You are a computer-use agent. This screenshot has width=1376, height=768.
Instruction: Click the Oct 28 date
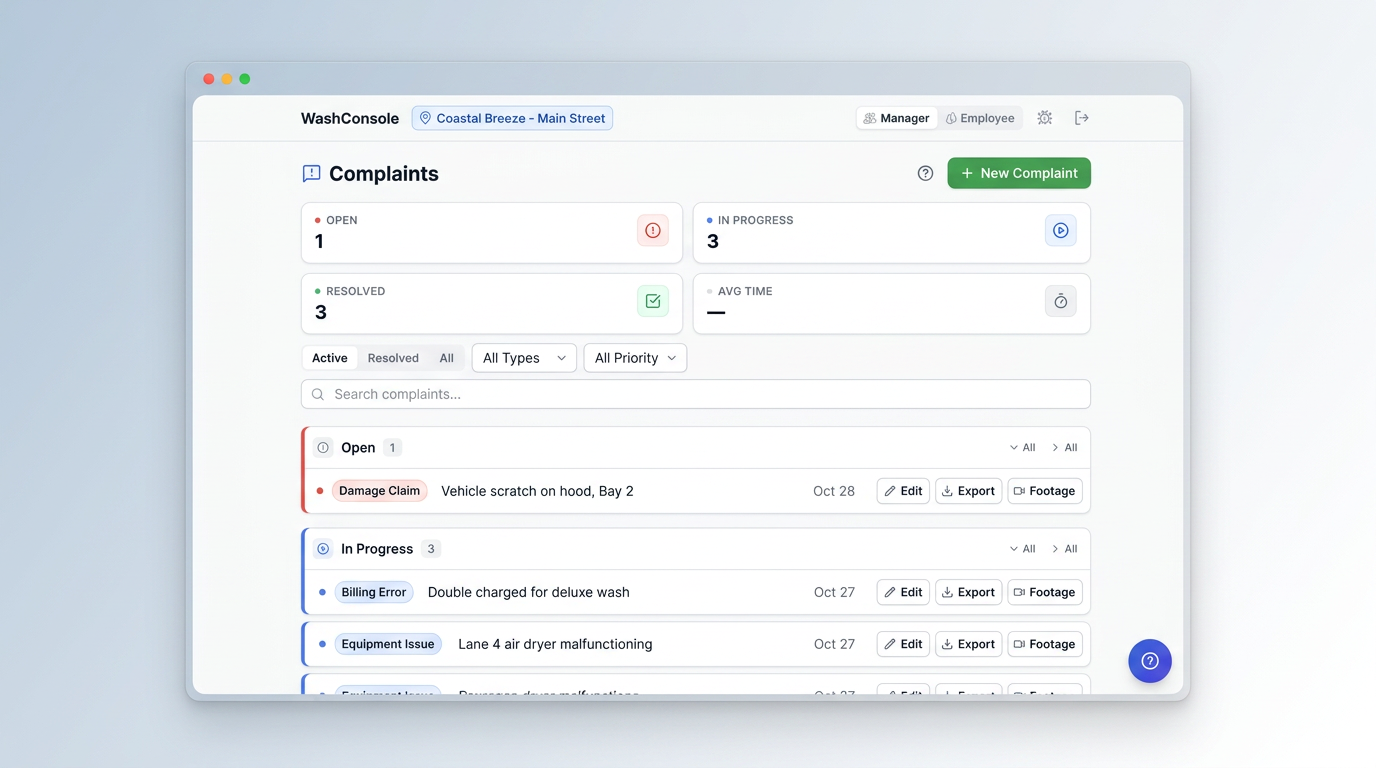click(x=834, y=491)
